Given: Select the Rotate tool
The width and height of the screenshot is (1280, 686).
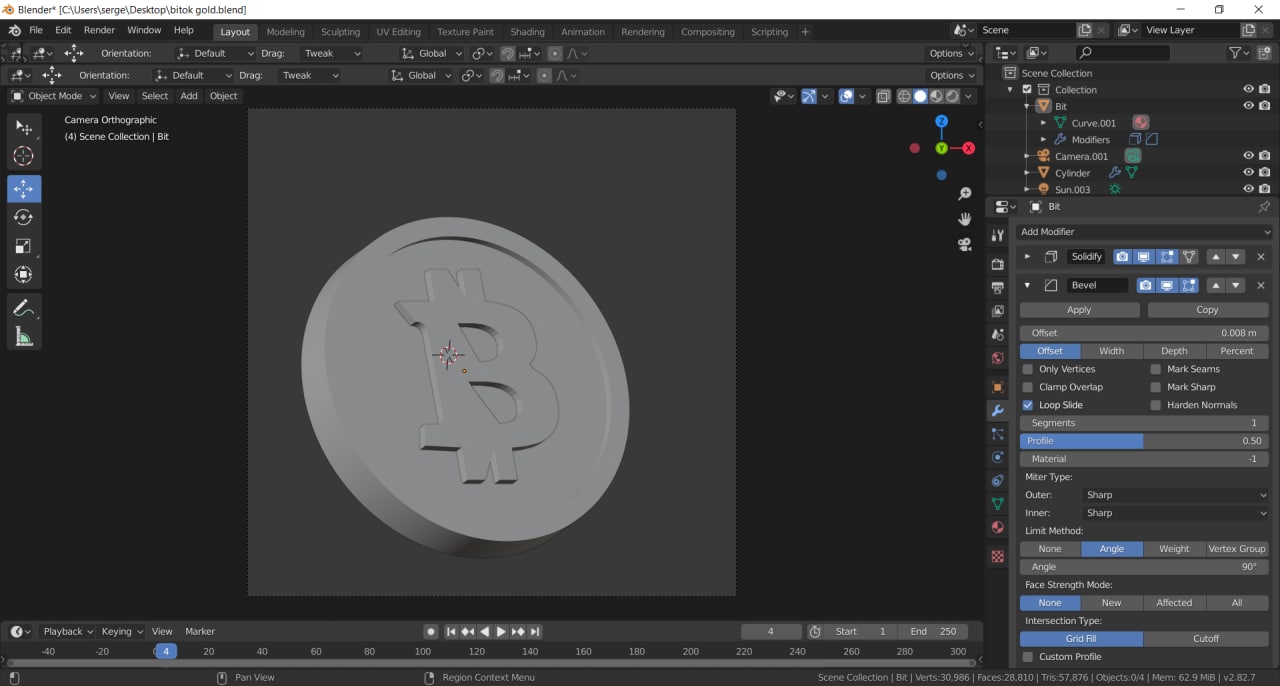Looking at the screenshot, I should click(24, 218).
